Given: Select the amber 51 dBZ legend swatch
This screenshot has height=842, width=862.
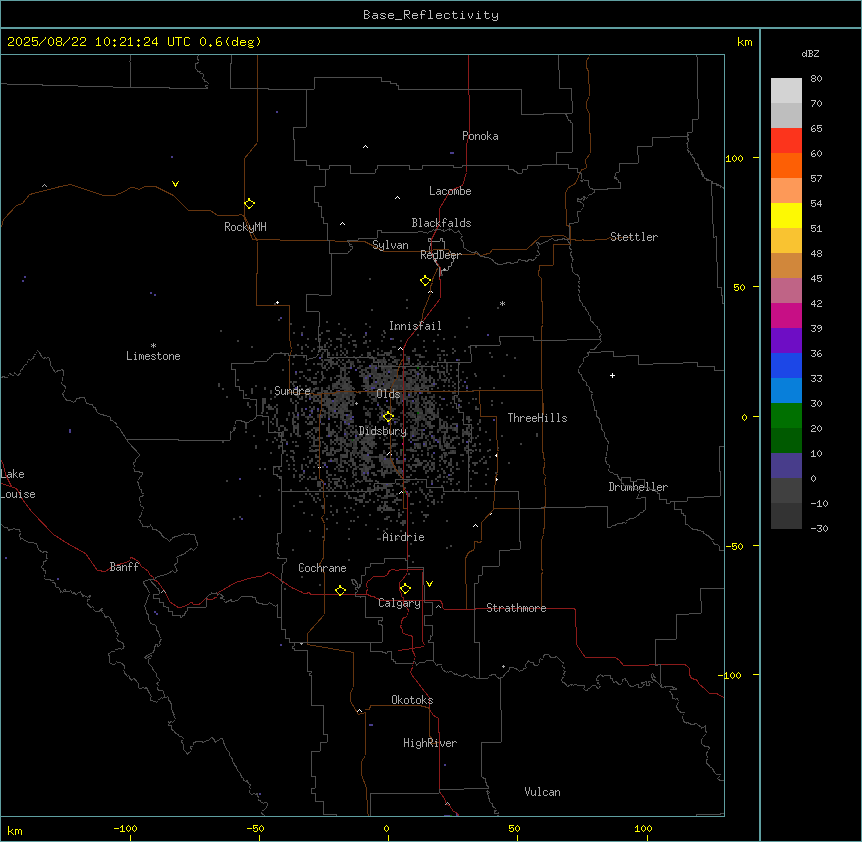Looking at the screenshot, I should [x=786, y=240].
